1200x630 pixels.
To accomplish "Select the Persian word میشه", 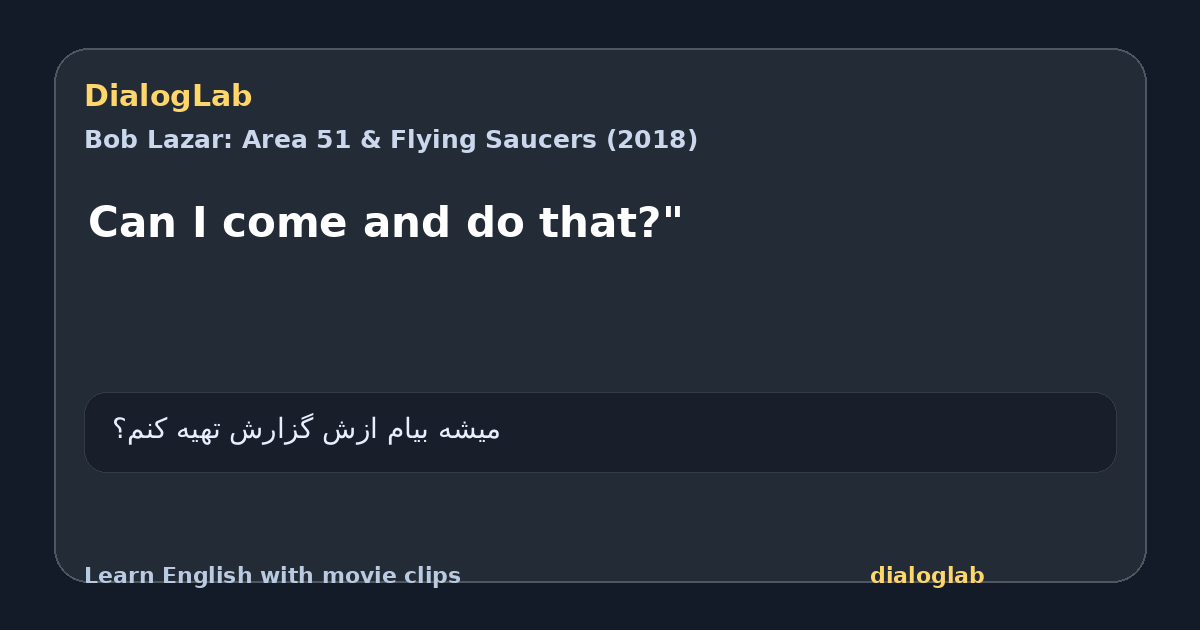I will click(x=468, y=430).
